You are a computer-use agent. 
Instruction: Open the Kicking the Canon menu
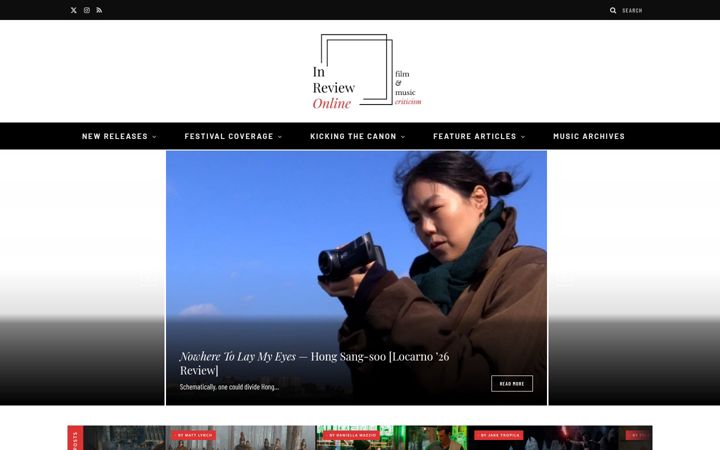tap(353, 136)
